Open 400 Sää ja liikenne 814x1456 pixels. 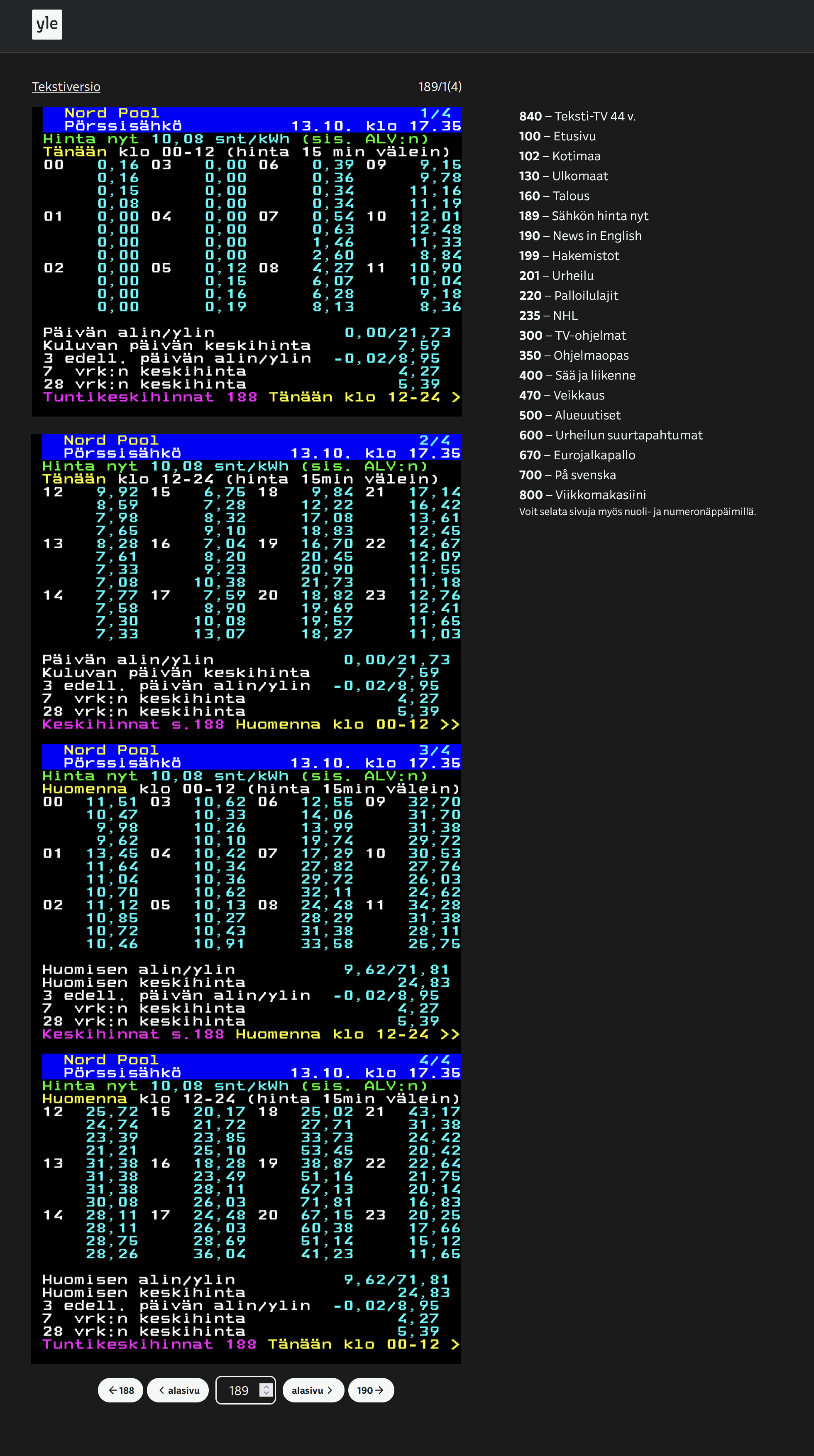coord(577,375)
